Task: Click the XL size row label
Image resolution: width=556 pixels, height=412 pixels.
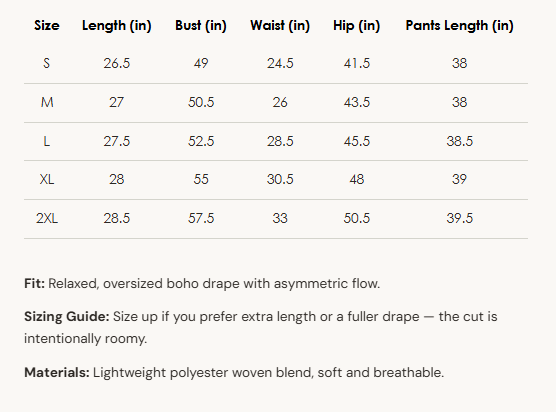Action: pyautogui.click(x=47, y=179)
